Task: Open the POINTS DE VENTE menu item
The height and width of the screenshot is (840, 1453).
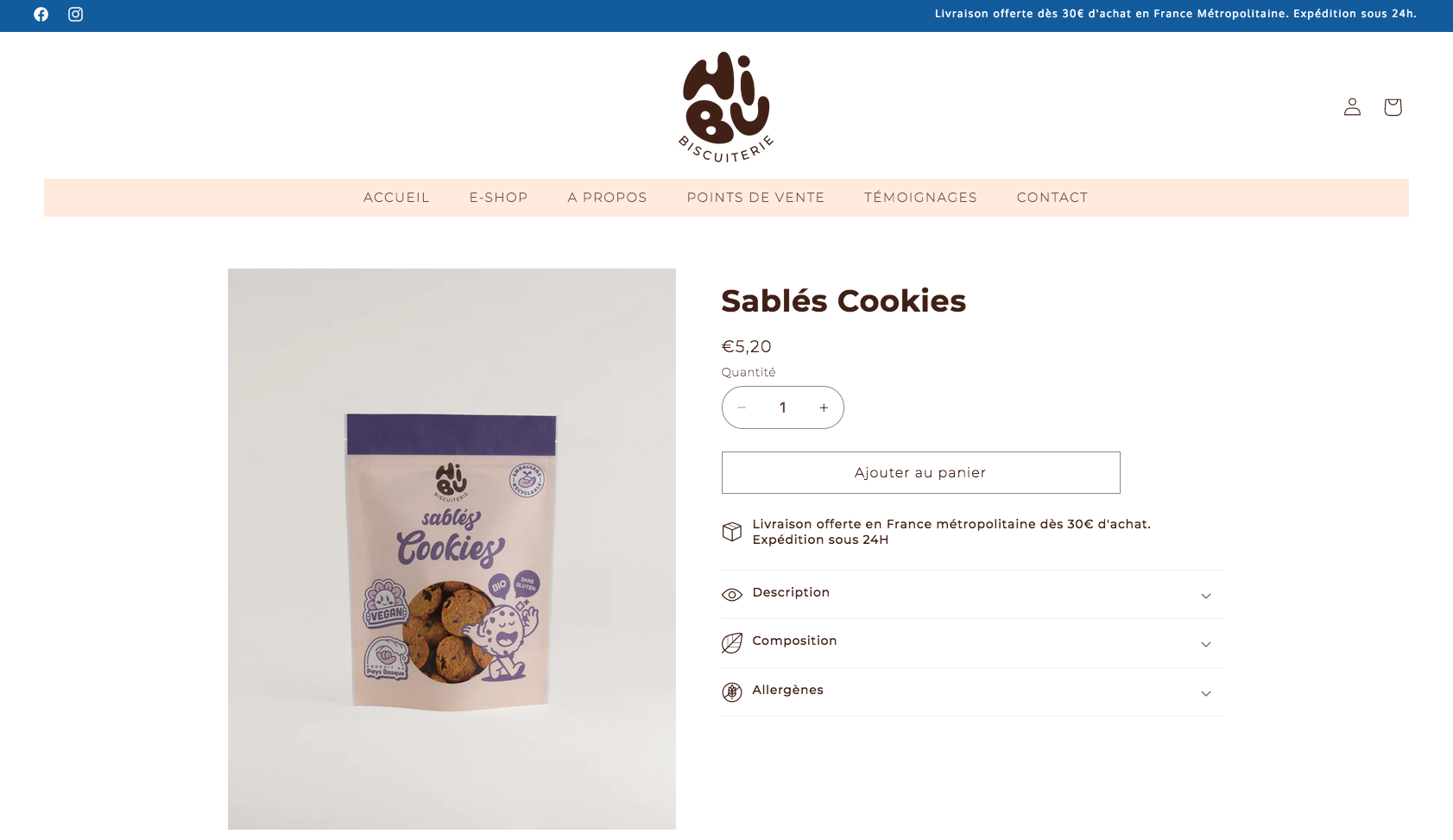Action: [755, 198]
